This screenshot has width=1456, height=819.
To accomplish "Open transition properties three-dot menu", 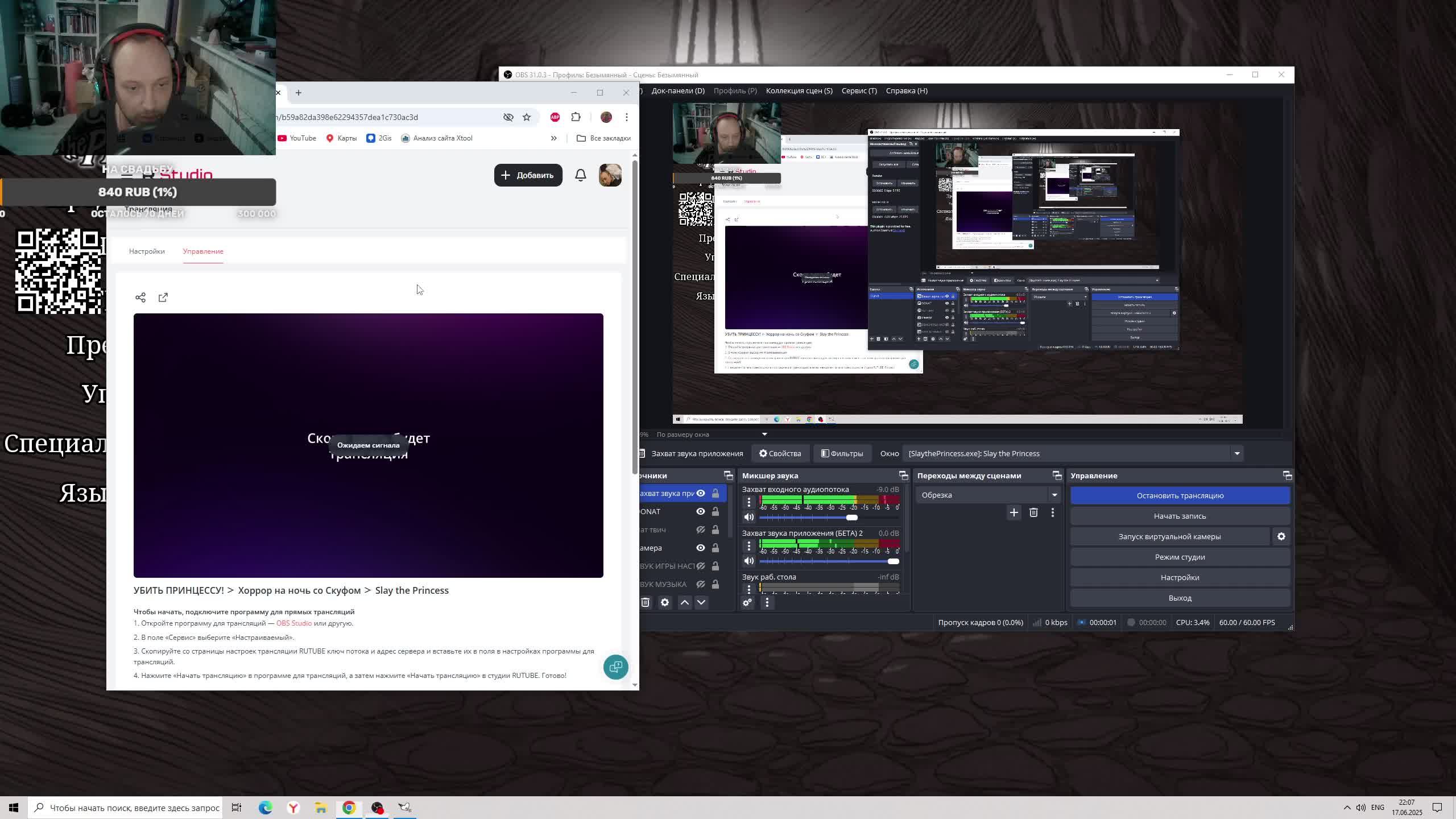I will 1052,512.
